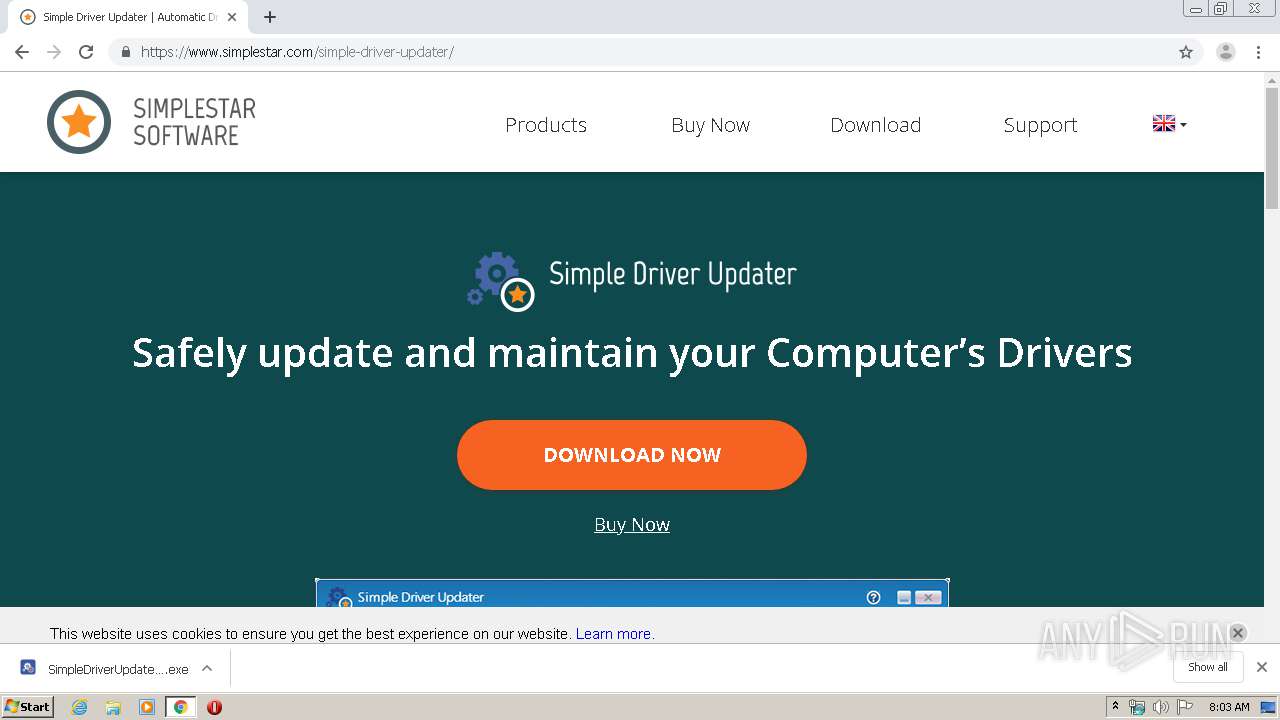Click the help icon in app preview
This screenshot has width=1280, height=720.
click(873, 597)
